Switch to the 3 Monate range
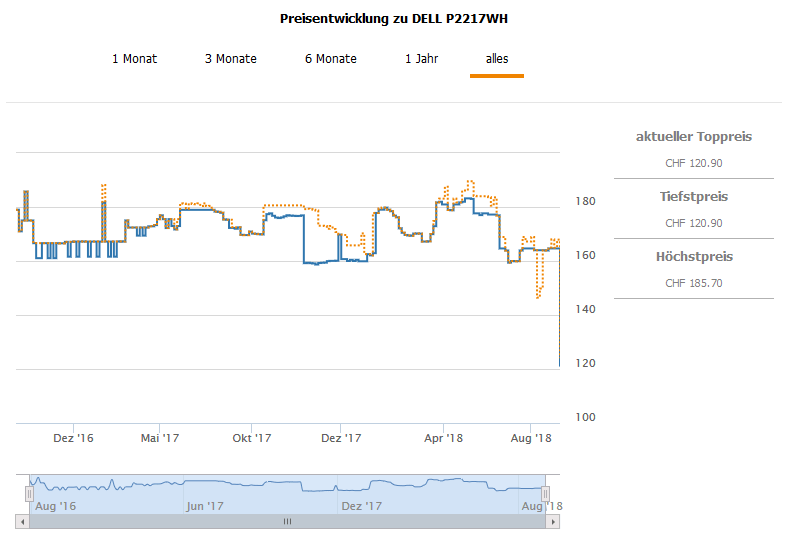The height and width of the screenshot is (541, 785). [x=230, y=59]
